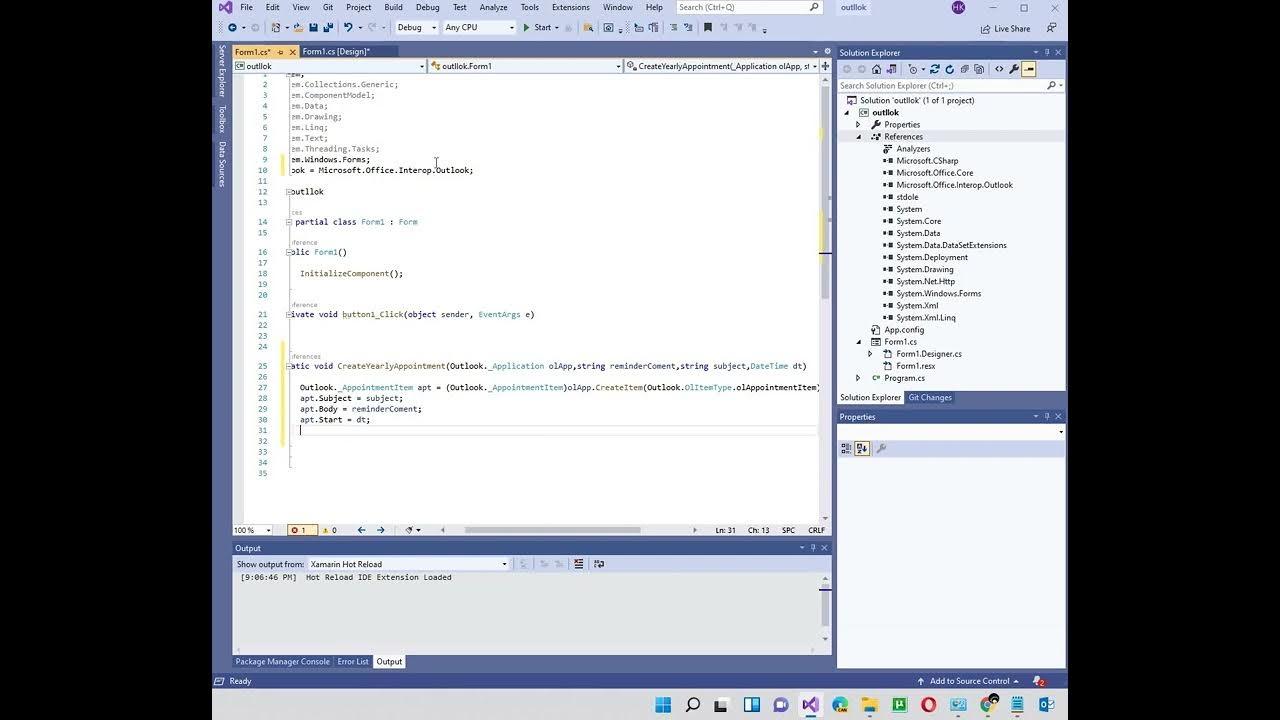
Task: Toggle the highlighted Preview Selected Items icon
Action: pos(1028,69)
